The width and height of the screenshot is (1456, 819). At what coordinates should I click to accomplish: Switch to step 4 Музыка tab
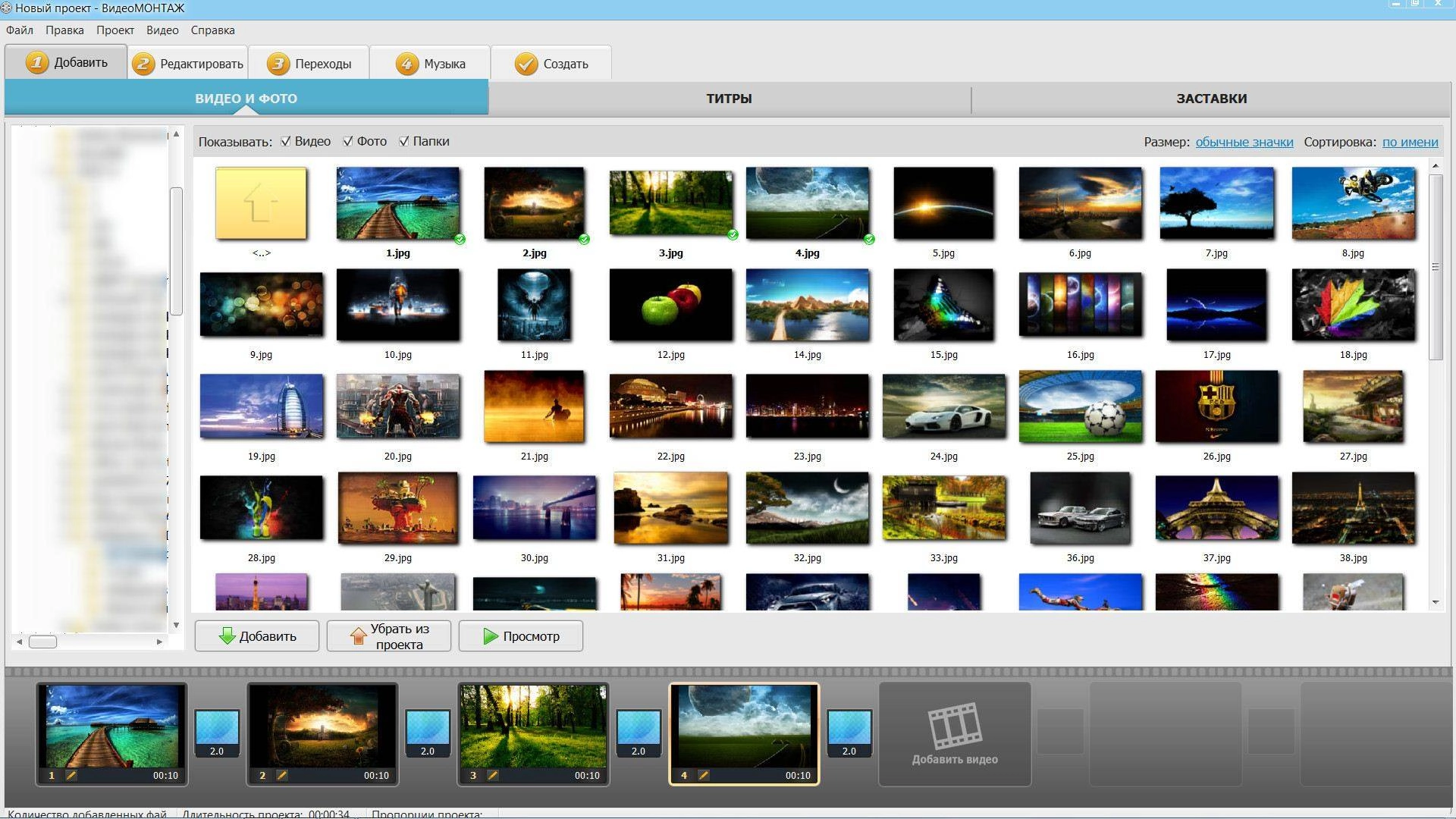pyautogui.click(x=430, y=64)
